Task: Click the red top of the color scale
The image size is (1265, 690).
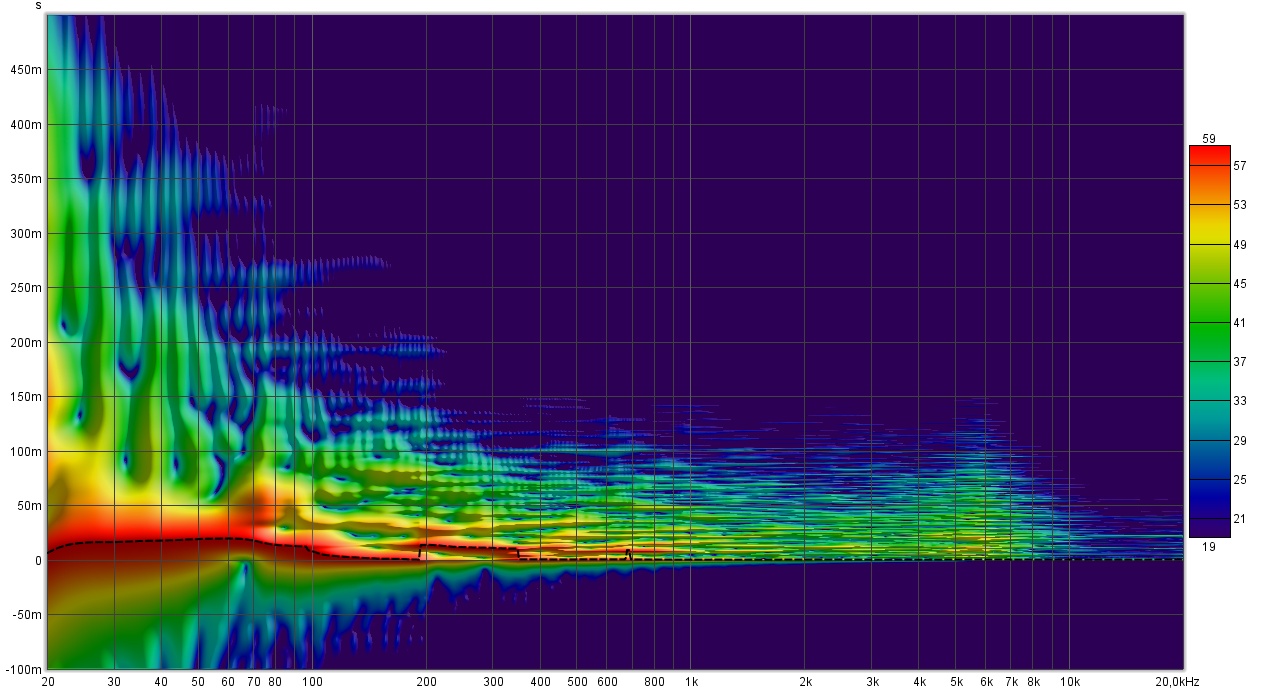Action: click(x=1210, y=153)
